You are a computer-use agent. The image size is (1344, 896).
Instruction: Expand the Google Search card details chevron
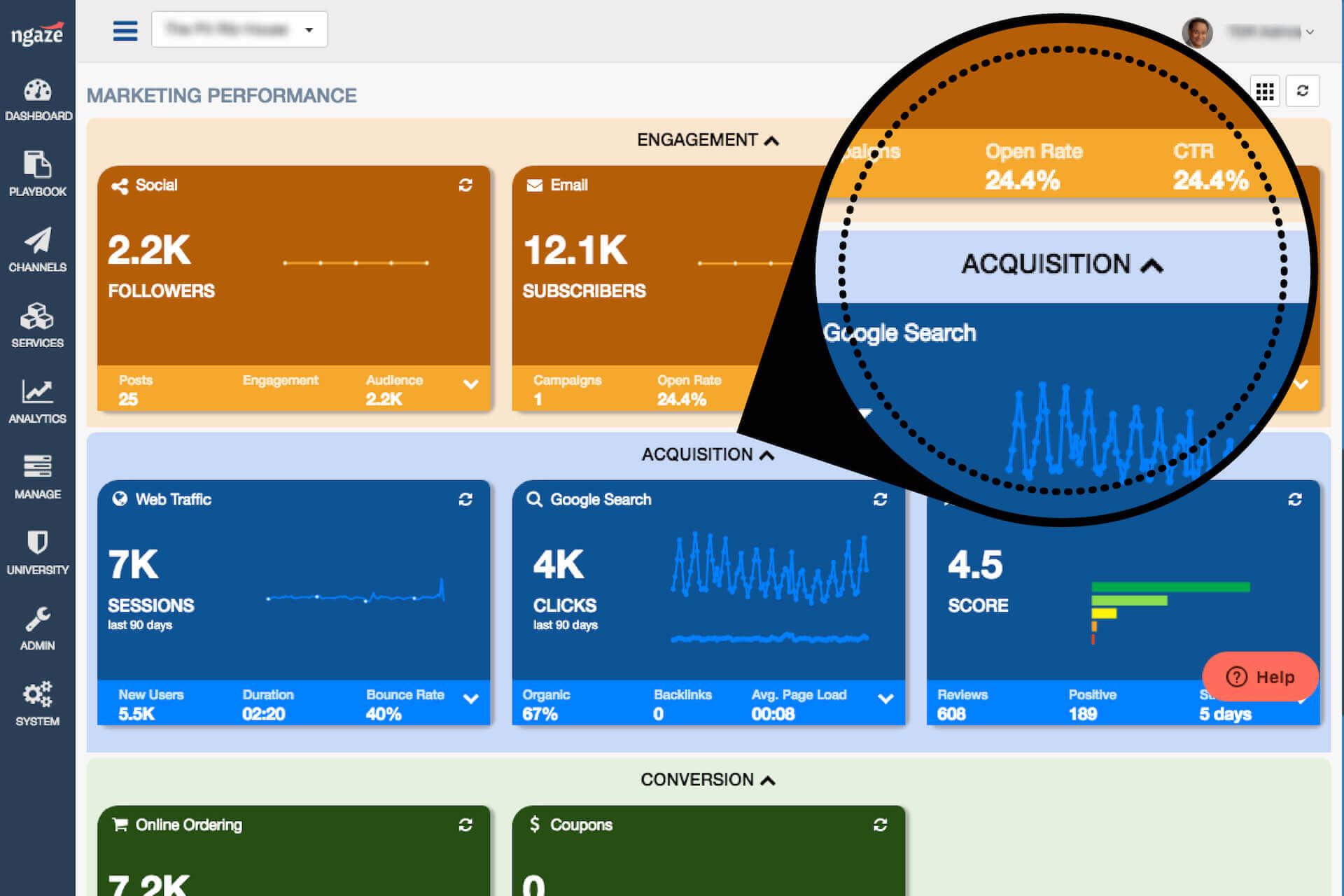click(885, 699)
